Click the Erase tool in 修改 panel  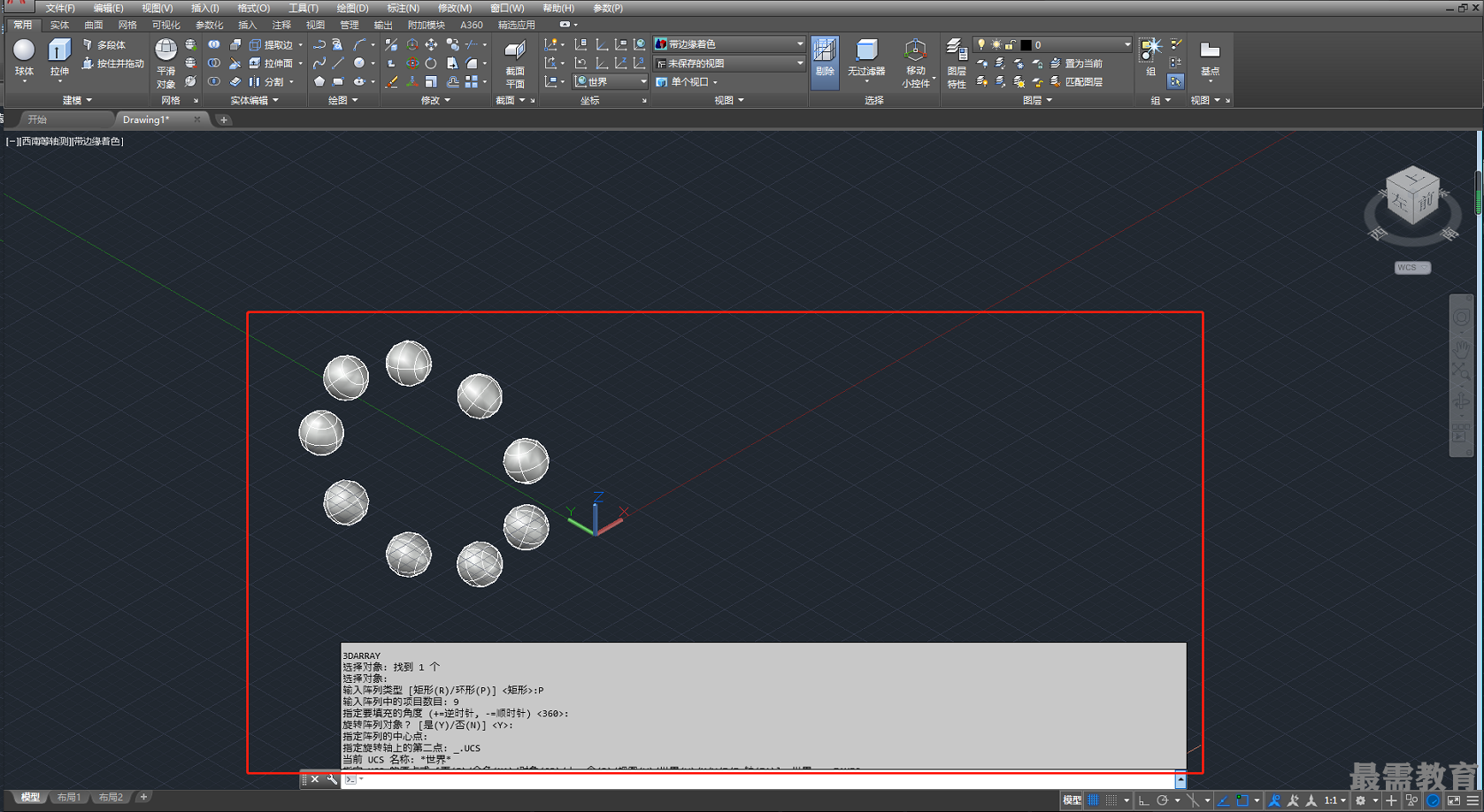[x=391, y=81]
